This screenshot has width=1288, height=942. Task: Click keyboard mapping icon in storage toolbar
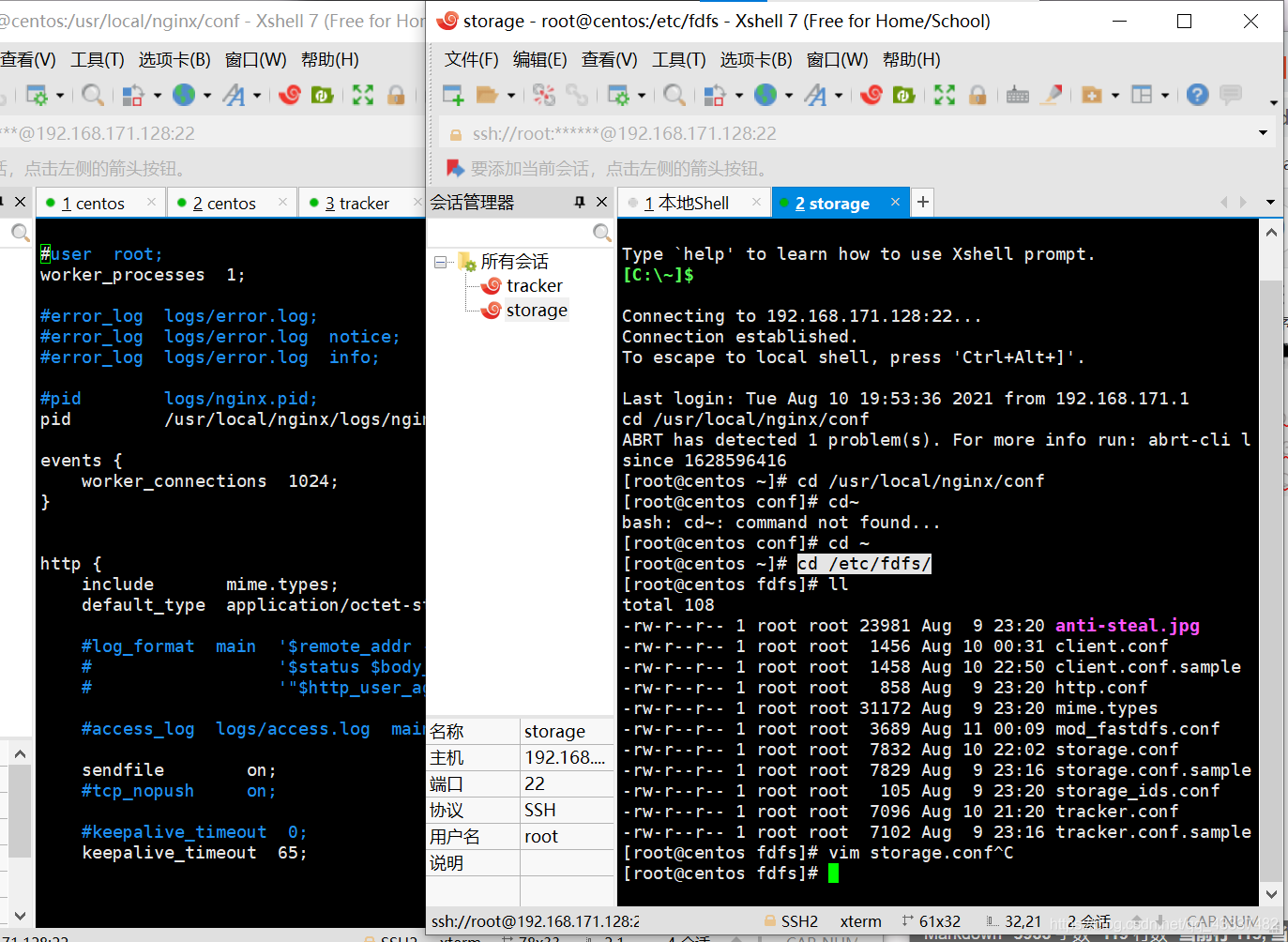click(1018, 95)
